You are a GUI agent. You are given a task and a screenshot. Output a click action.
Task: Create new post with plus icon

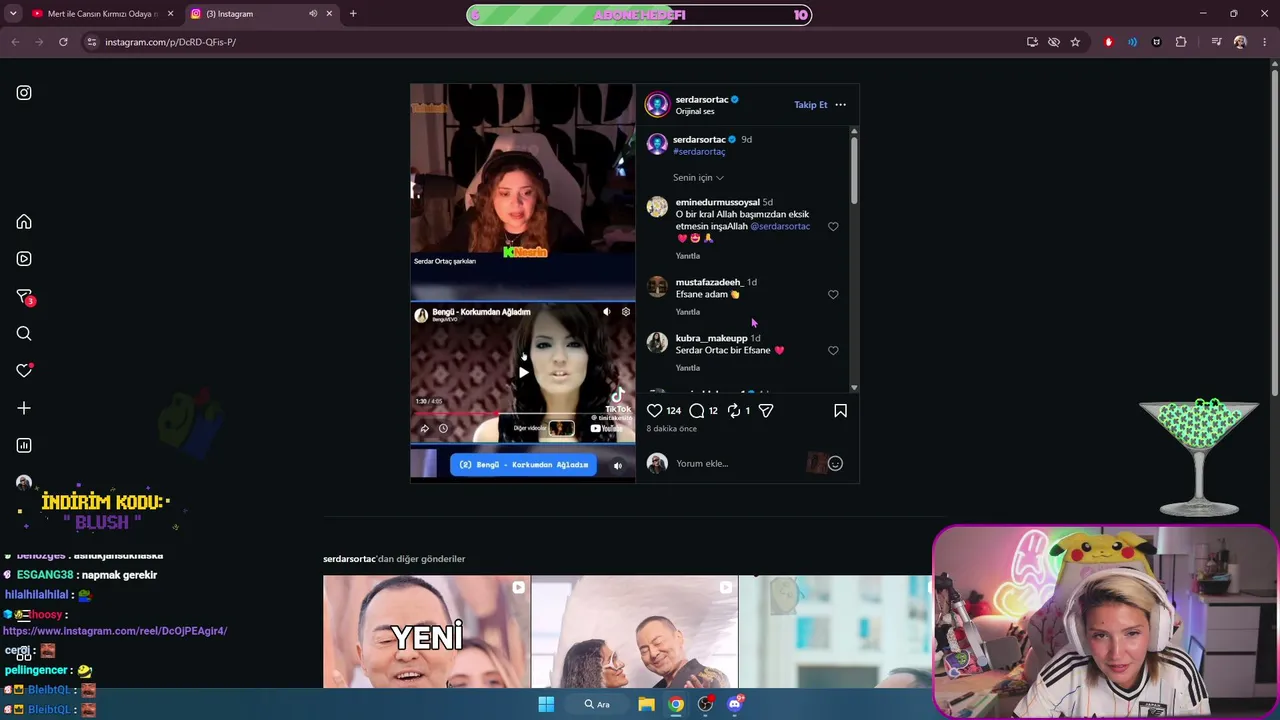24,408
